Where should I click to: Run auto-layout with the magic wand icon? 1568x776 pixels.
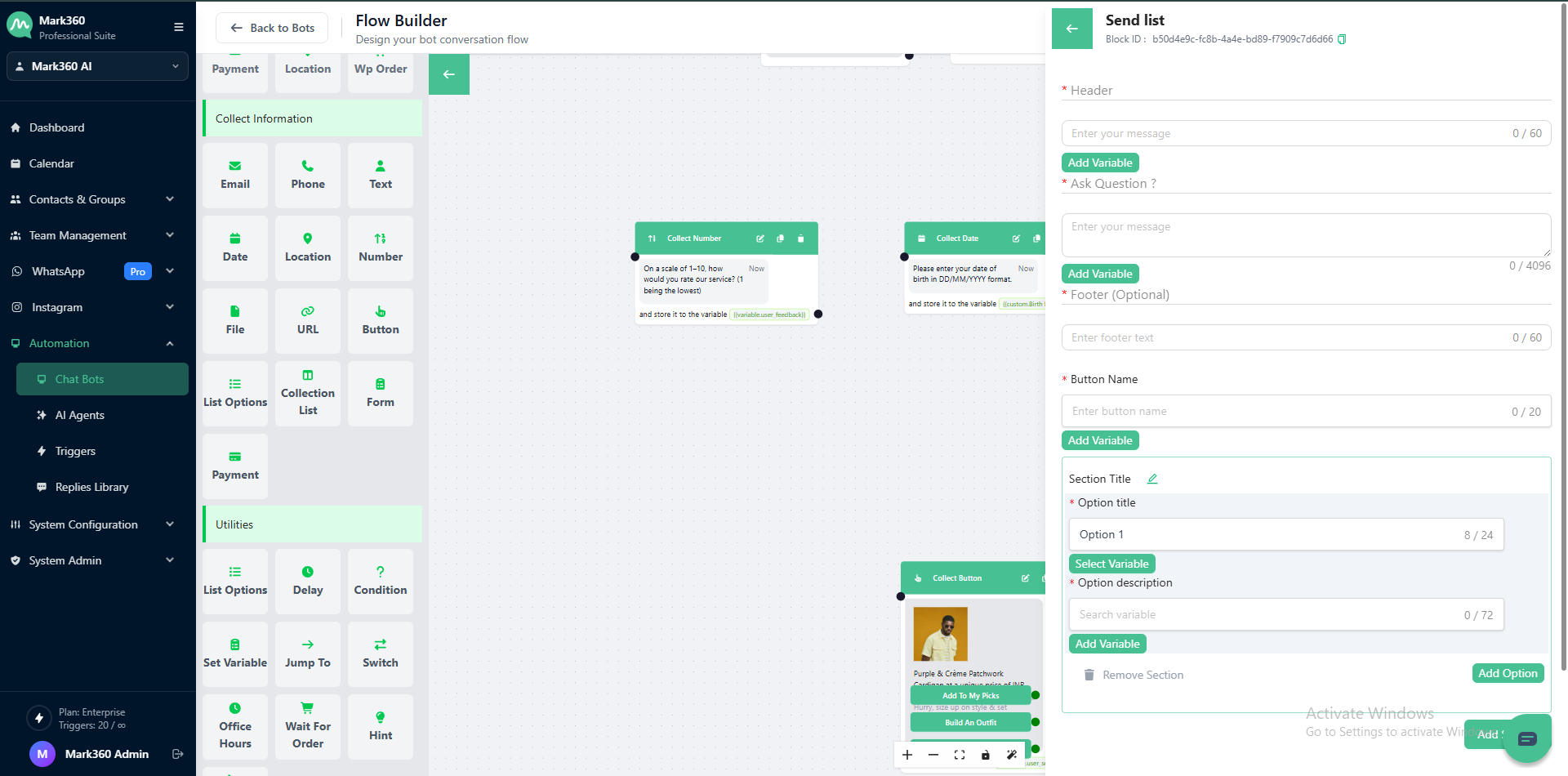pos(1012,755)
